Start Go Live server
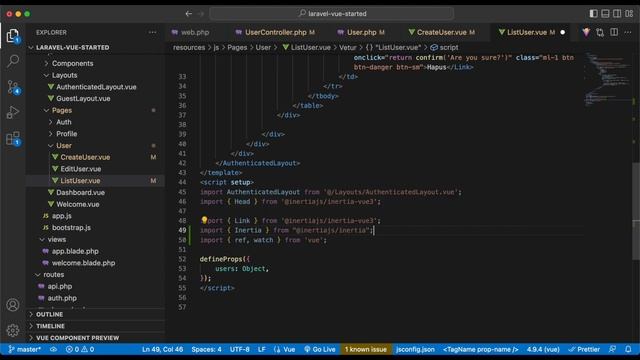The image size is (640, 360). coord(320,349)
